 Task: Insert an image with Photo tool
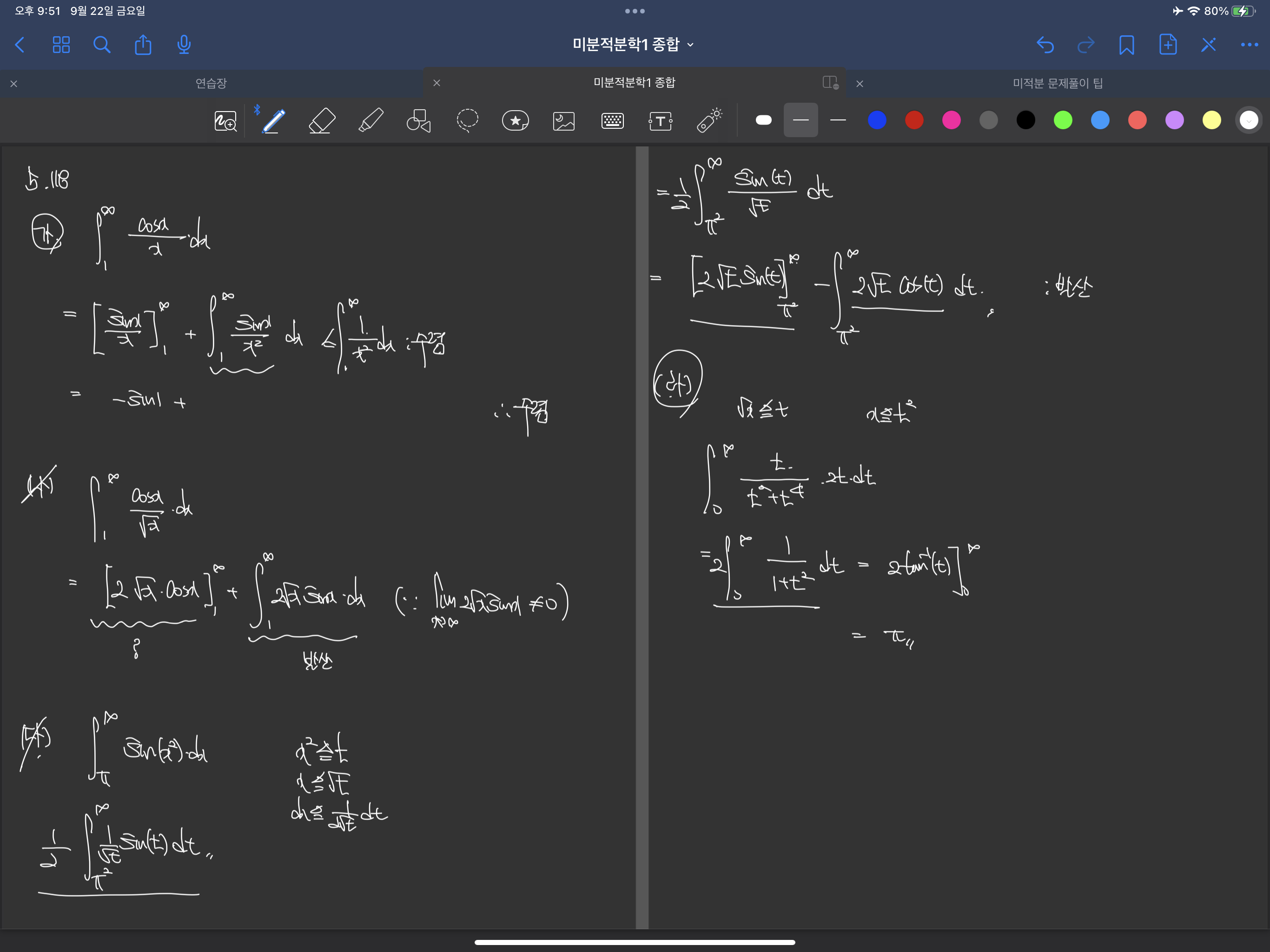(x=564, y=120)
